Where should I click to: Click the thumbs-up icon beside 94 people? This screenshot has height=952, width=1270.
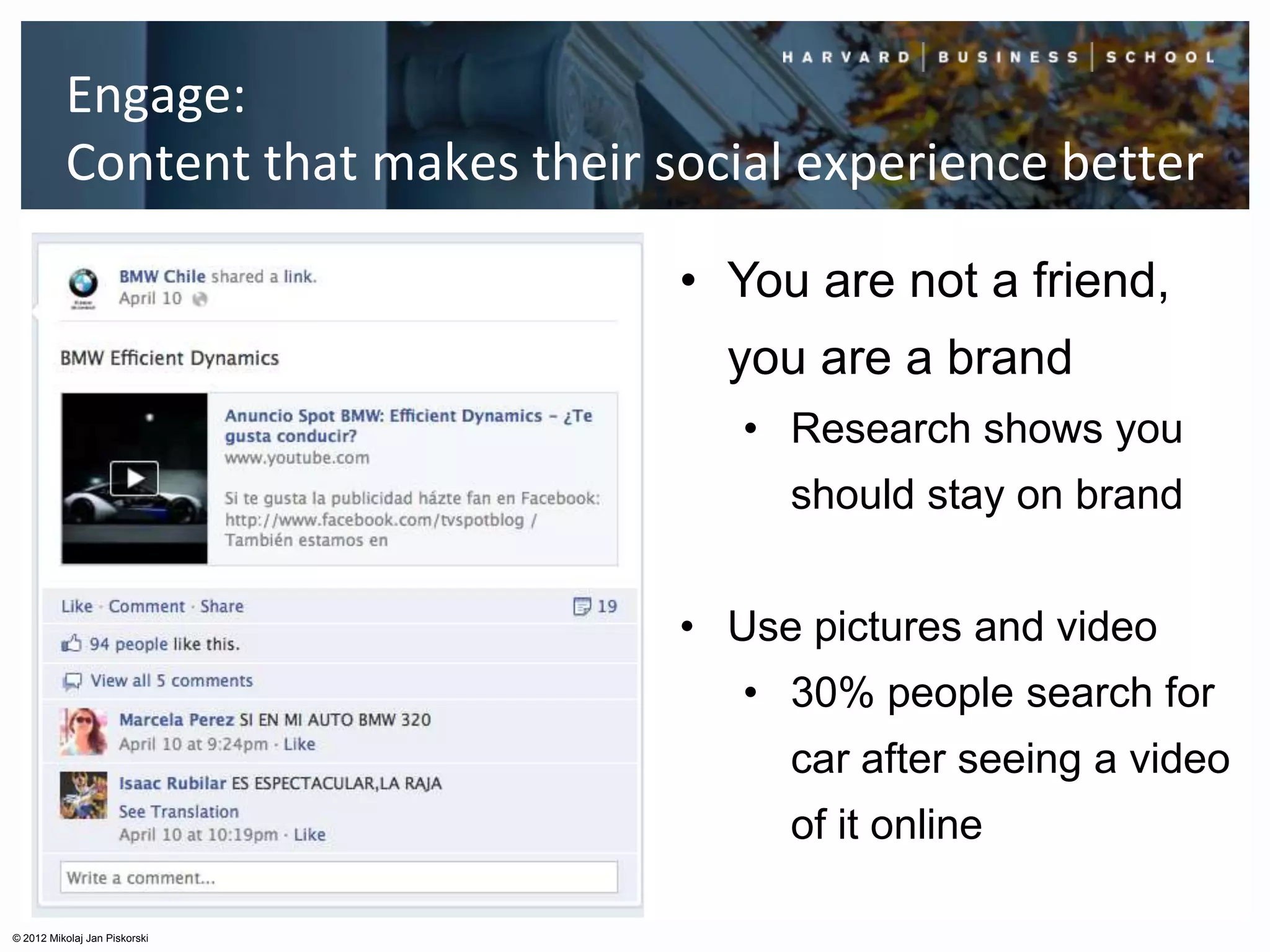71,644
